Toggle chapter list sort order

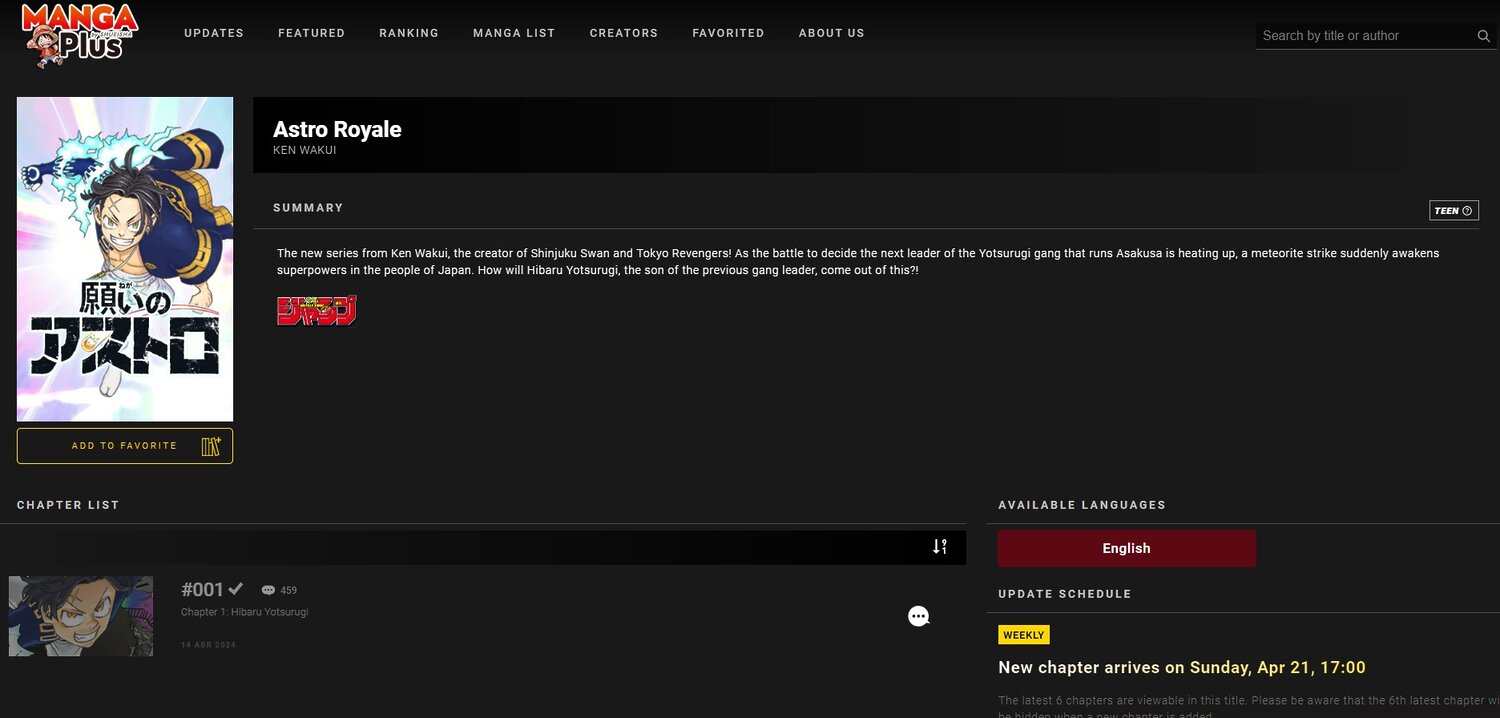[x=939, y=547]
